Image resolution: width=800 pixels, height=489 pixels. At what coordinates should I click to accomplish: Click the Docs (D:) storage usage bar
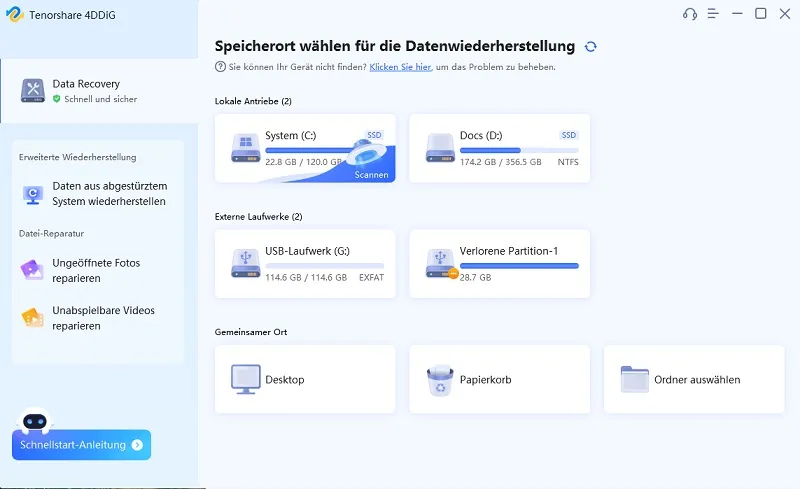(518, 150)
